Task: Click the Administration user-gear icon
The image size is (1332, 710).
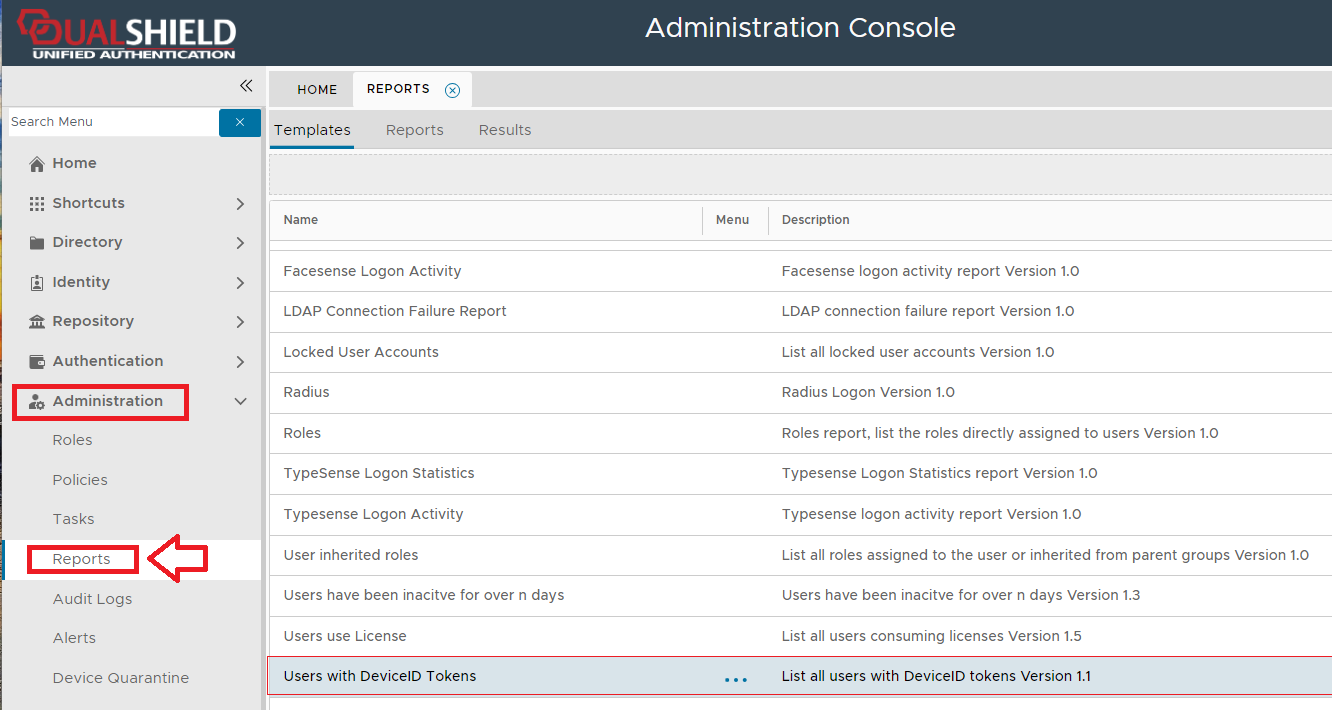Action: pos(37,401)
